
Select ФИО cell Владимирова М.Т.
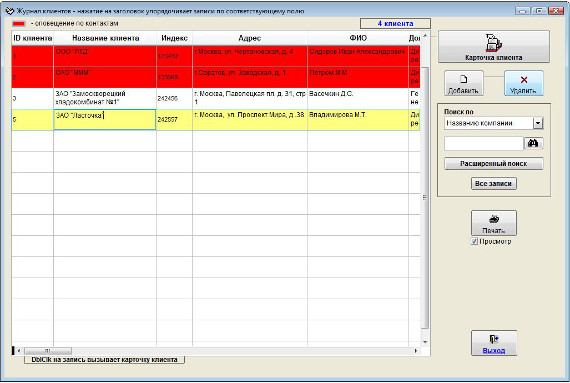click(358, 119)
